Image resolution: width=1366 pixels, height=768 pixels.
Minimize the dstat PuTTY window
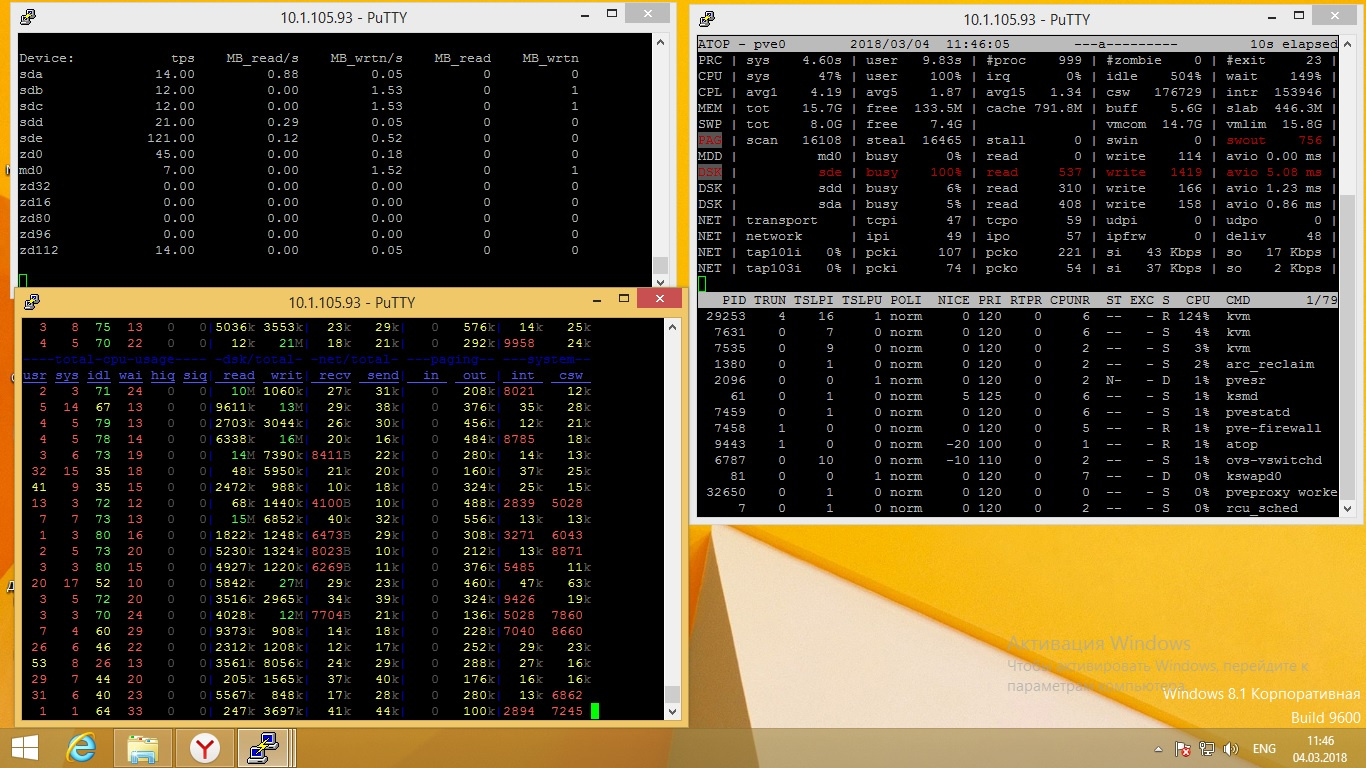pyautogui.click(x=596, y=299)
